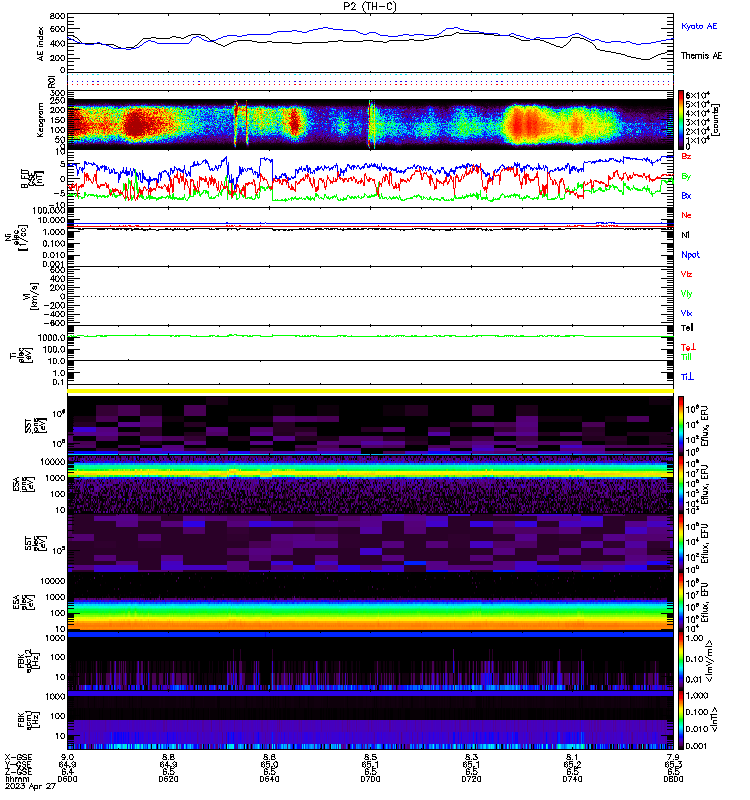Screen dimensions: 750x800
Task: Select the blue Npot legend label
Action: click(x=690, y=255)
